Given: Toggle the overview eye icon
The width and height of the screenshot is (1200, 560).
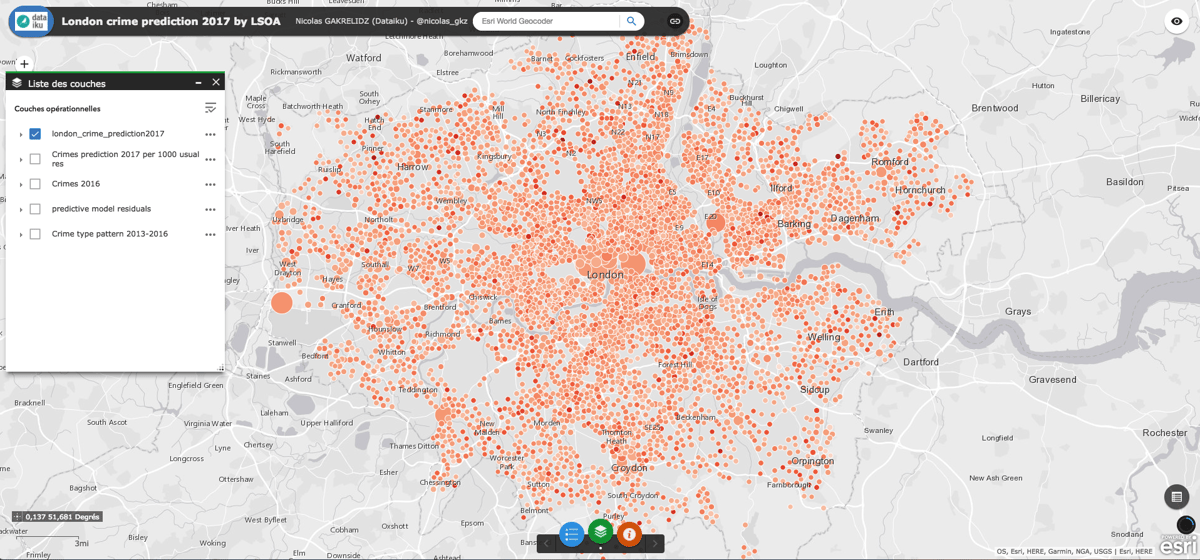Looking at the screenshot, I should 1177,21.
